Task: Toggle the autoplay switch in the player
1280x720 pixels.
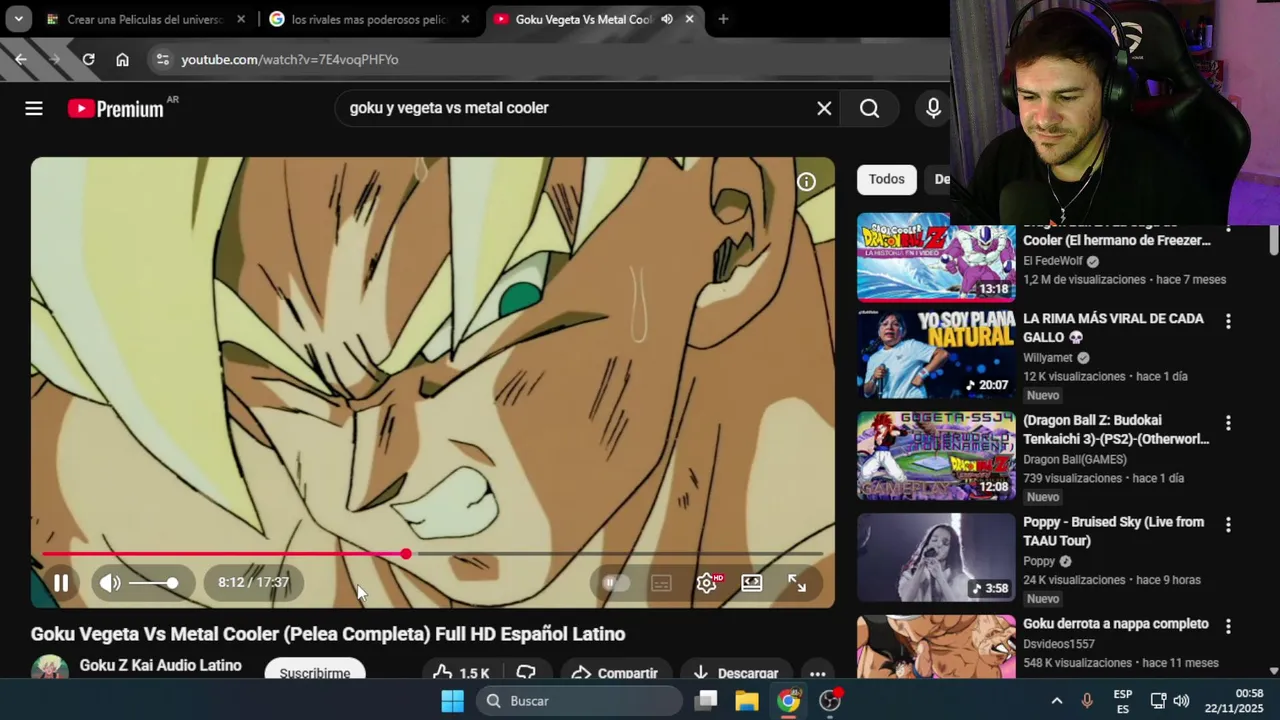Action: tap(616, 583)
